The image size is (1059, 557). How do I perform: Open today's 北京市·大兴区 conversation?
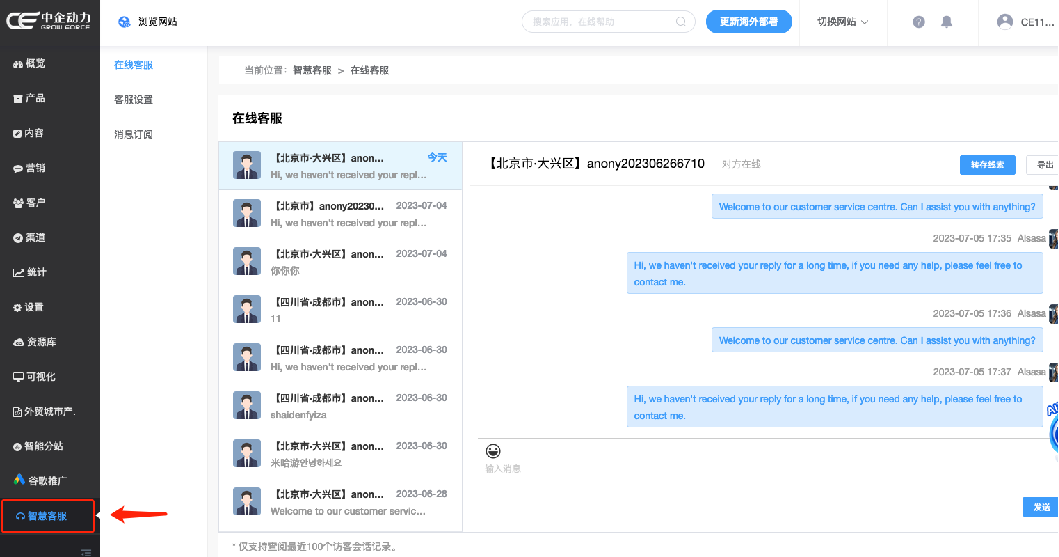click(340, 165)
